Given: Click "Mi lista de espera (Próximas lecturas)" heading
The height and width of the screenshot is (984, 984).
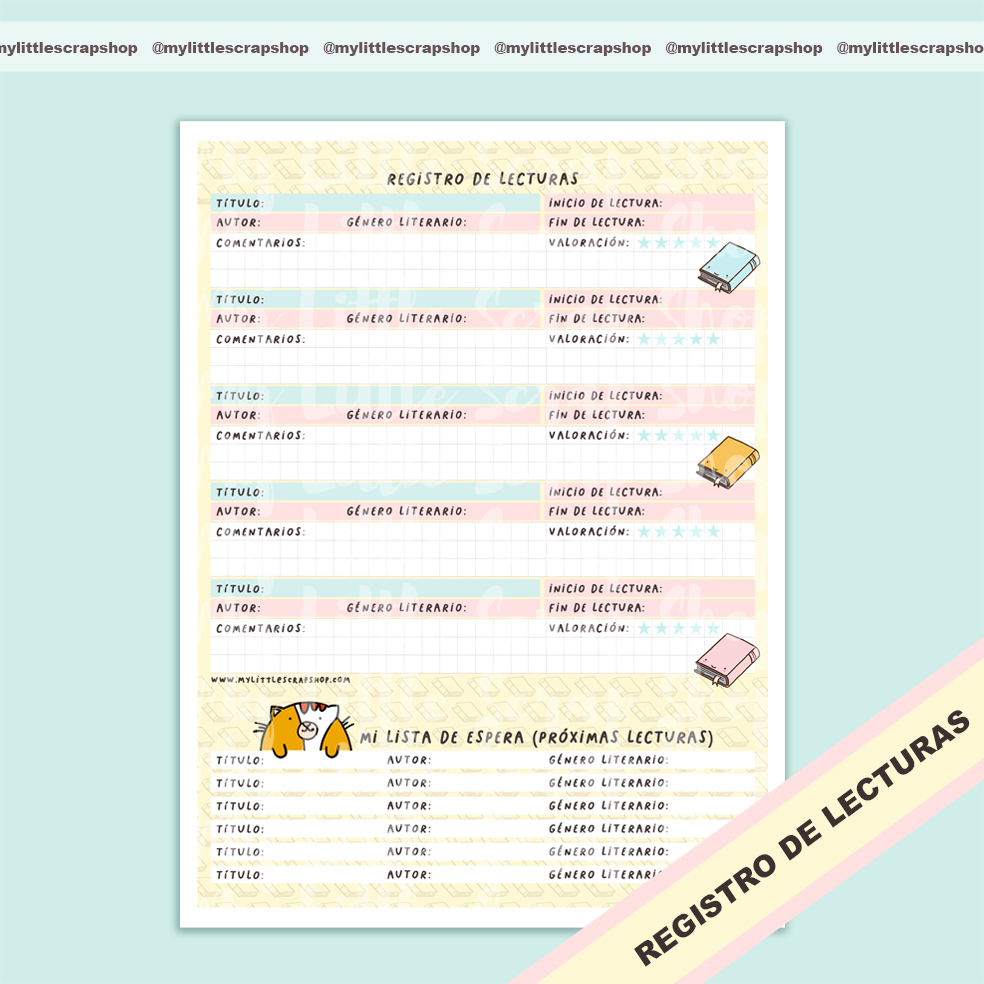Looking at the screenshot, I should tap(537, 737).
